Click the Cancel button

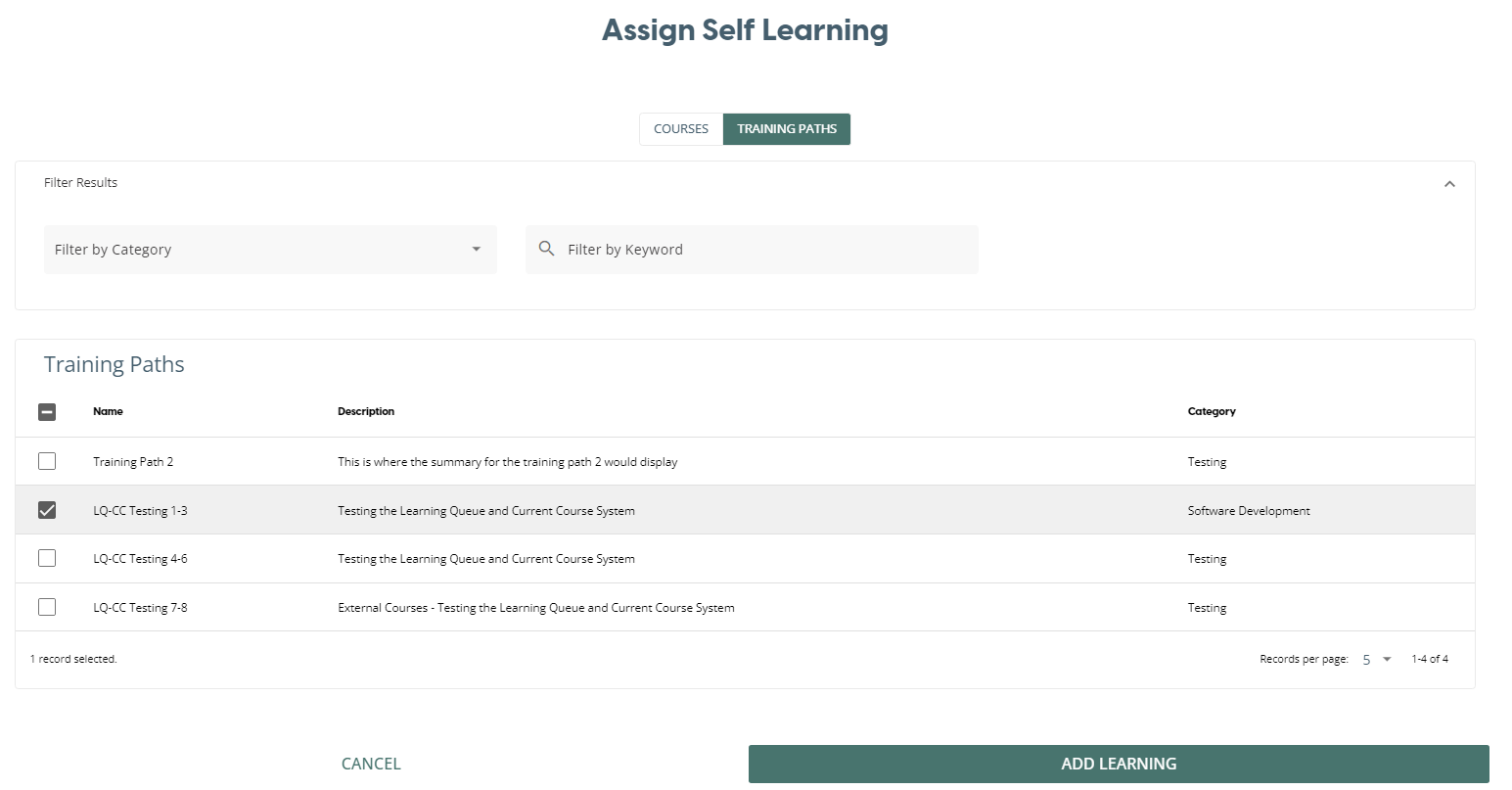pos(371,764)
